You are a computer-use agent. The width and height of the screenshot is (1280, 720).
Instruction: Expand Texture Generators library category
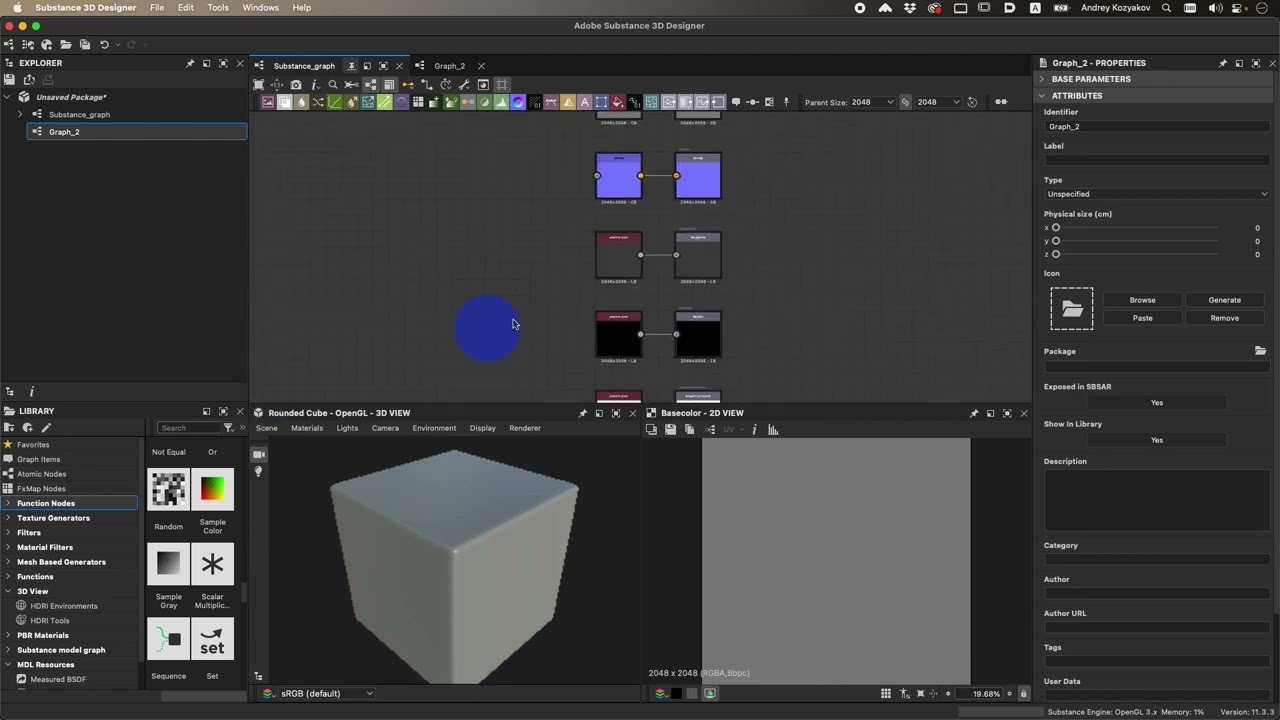[x=8, y=518]
